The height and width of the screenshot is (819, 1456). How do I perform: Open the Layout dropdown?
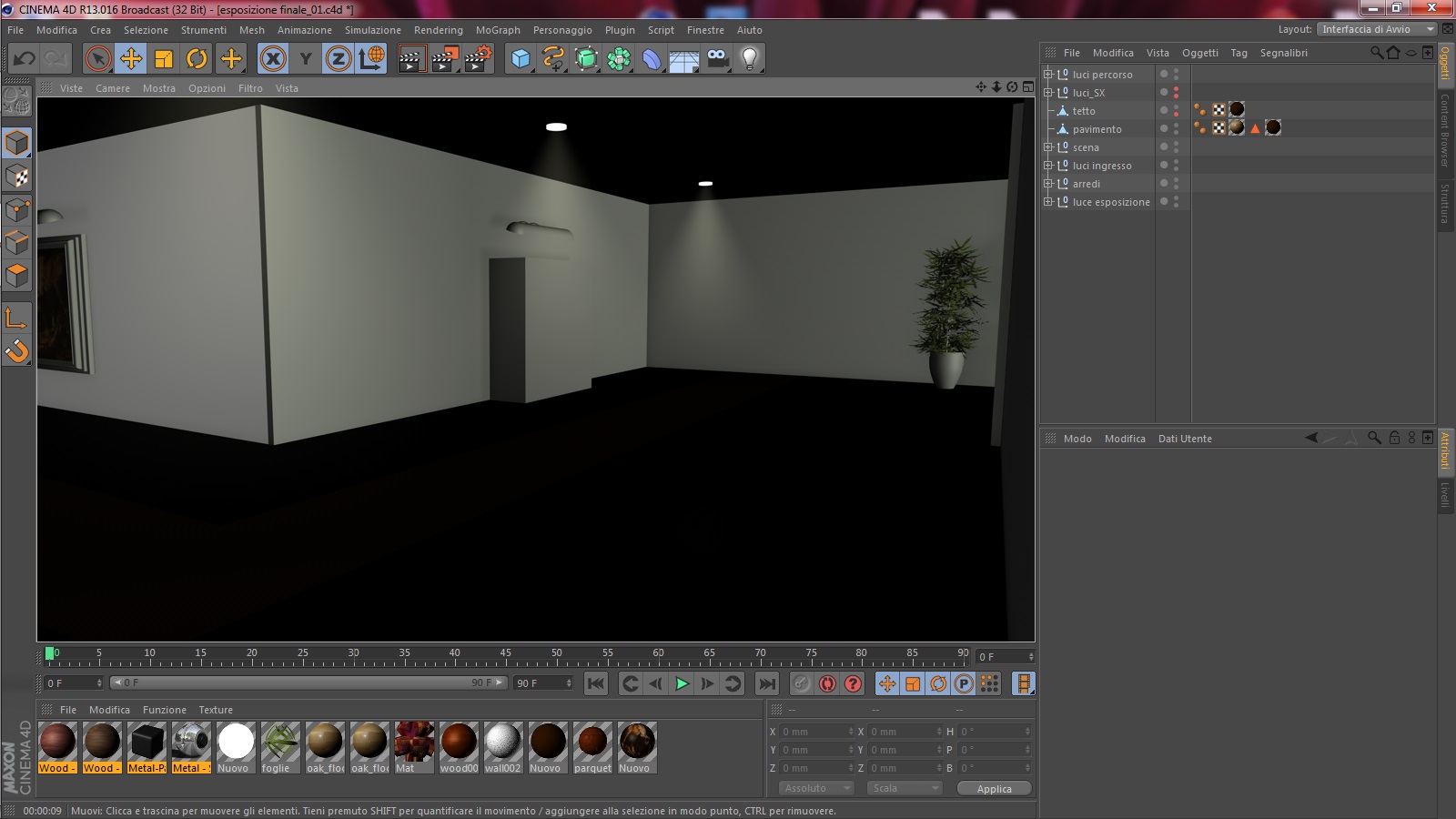tap(1378, 29)
